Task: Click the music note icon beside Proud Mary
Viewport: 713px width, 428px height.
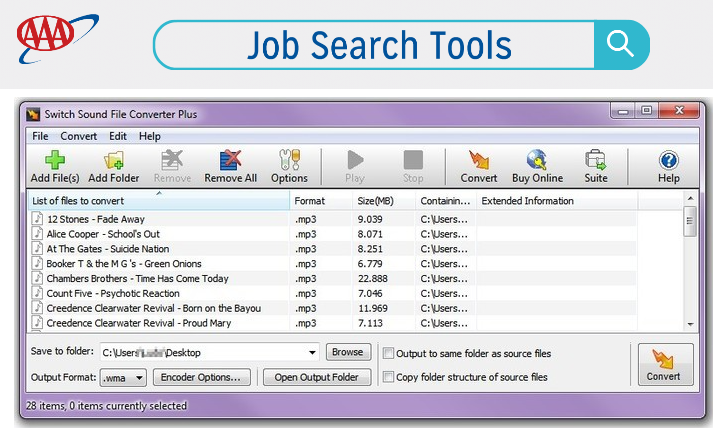Action: [38, 323]
